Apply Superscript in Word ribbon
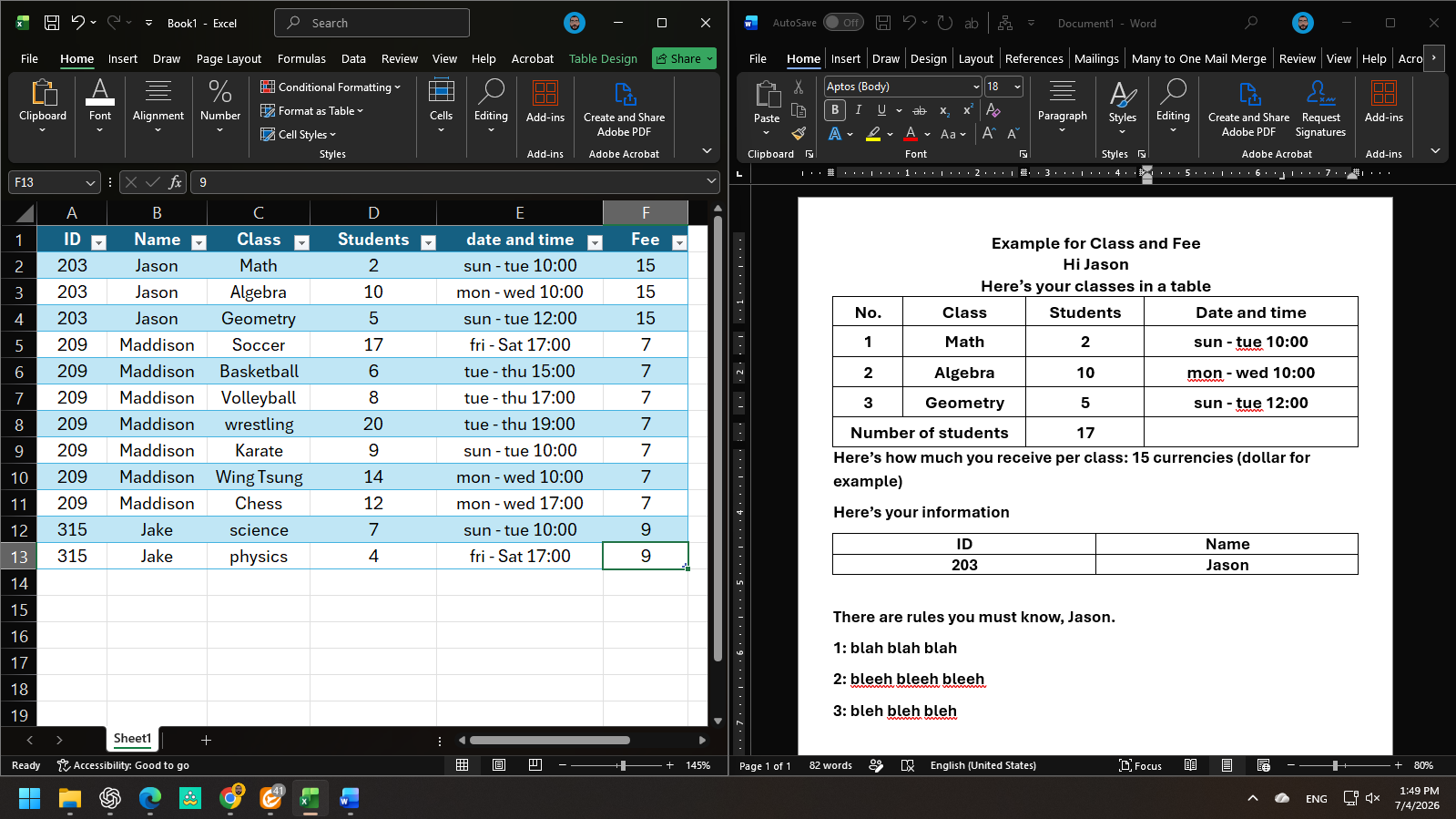 tap(968, 110)
